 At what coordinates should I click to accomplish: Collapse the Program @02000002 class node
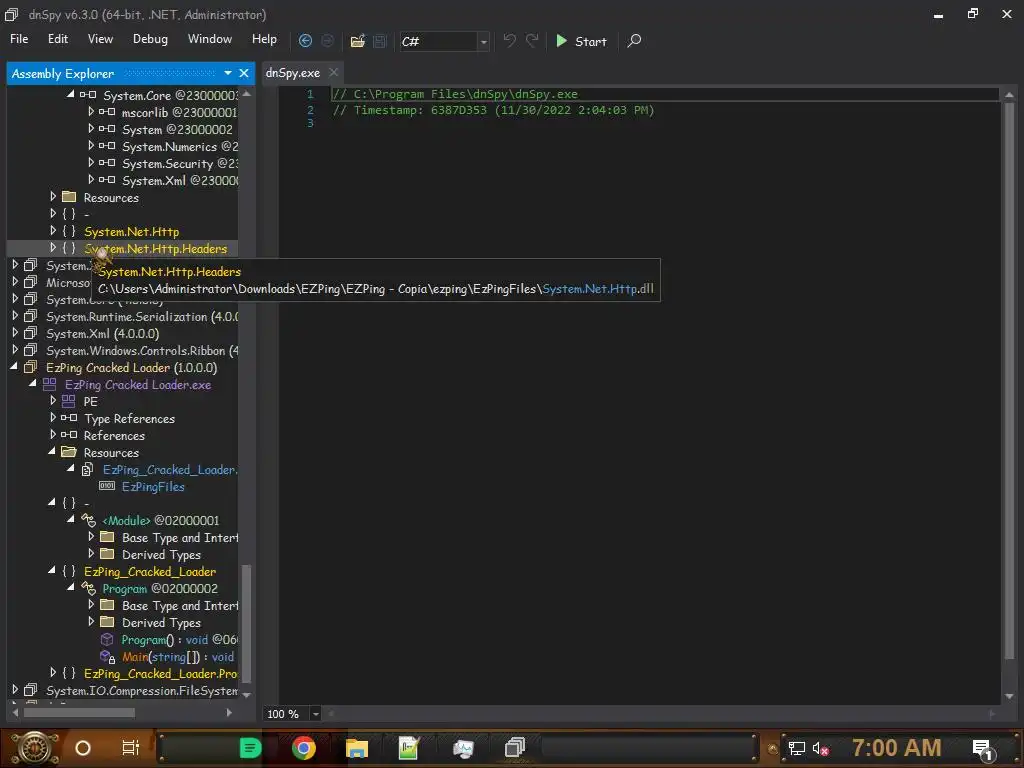tap(71, 588)
